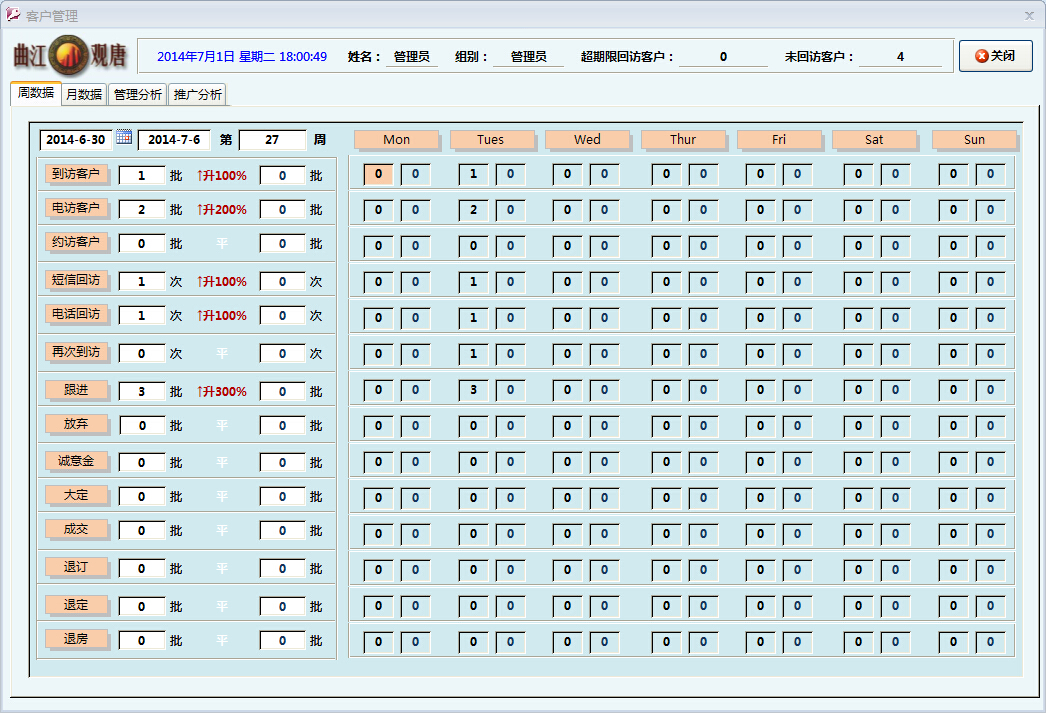
Task: Open the 管理分析 tab
Action: click(x=137, y=95)
